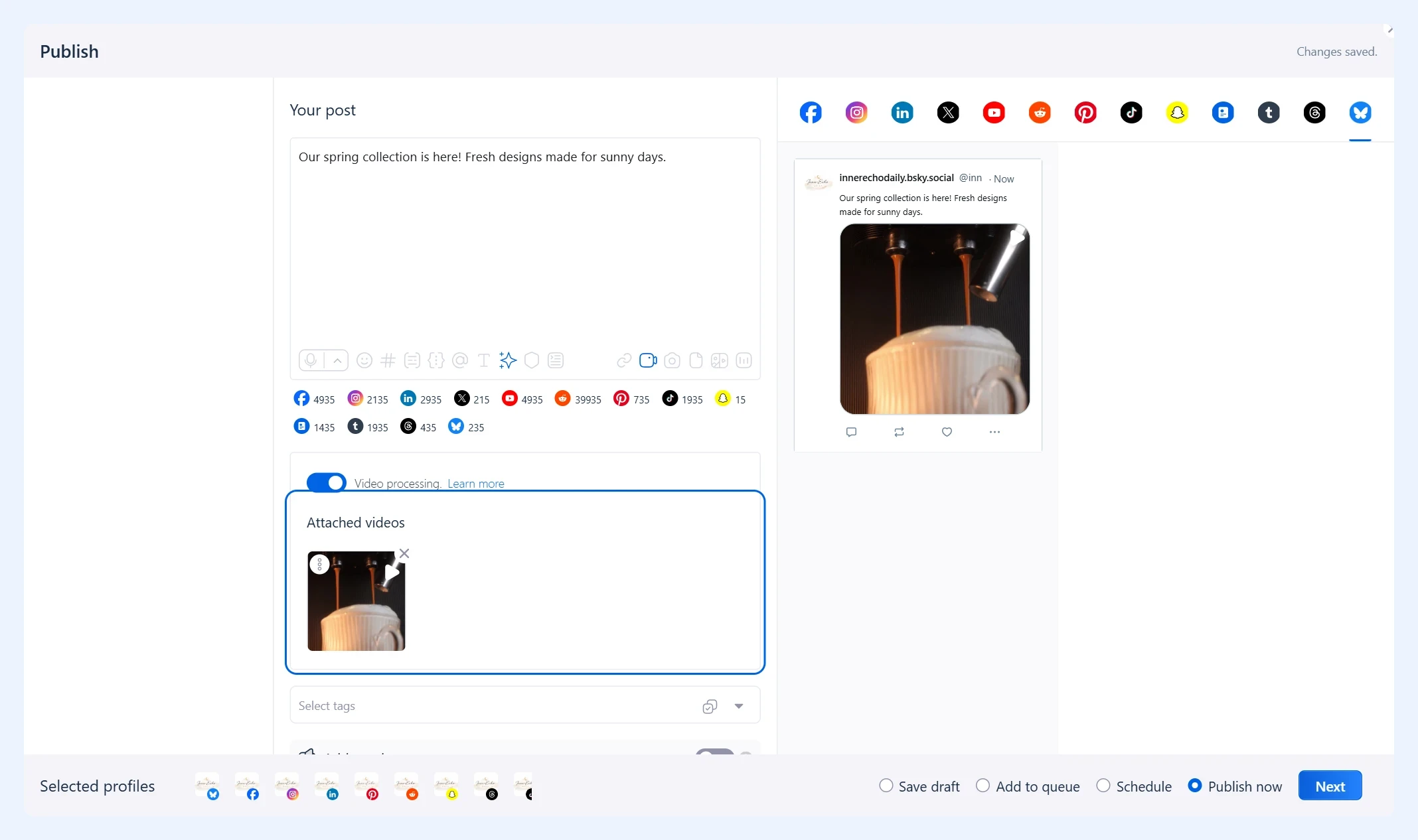Click the shield icon in editor toolbar

(x=532, y=360)
